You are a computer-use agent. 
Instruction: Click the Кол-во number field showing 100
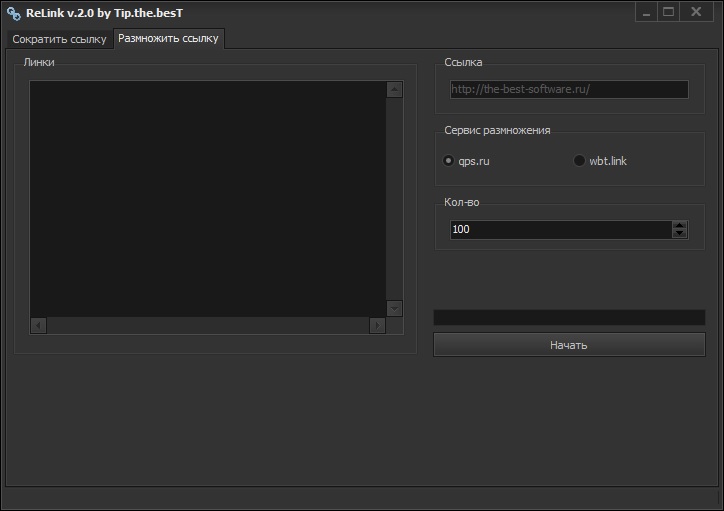coord(559,229)
